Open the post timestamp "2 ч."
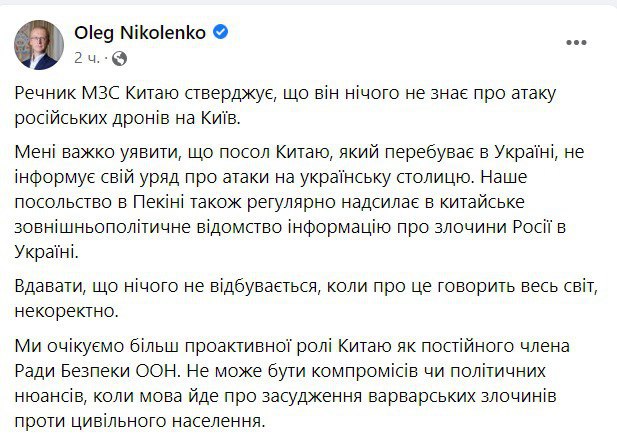 (x=87, y=55)
